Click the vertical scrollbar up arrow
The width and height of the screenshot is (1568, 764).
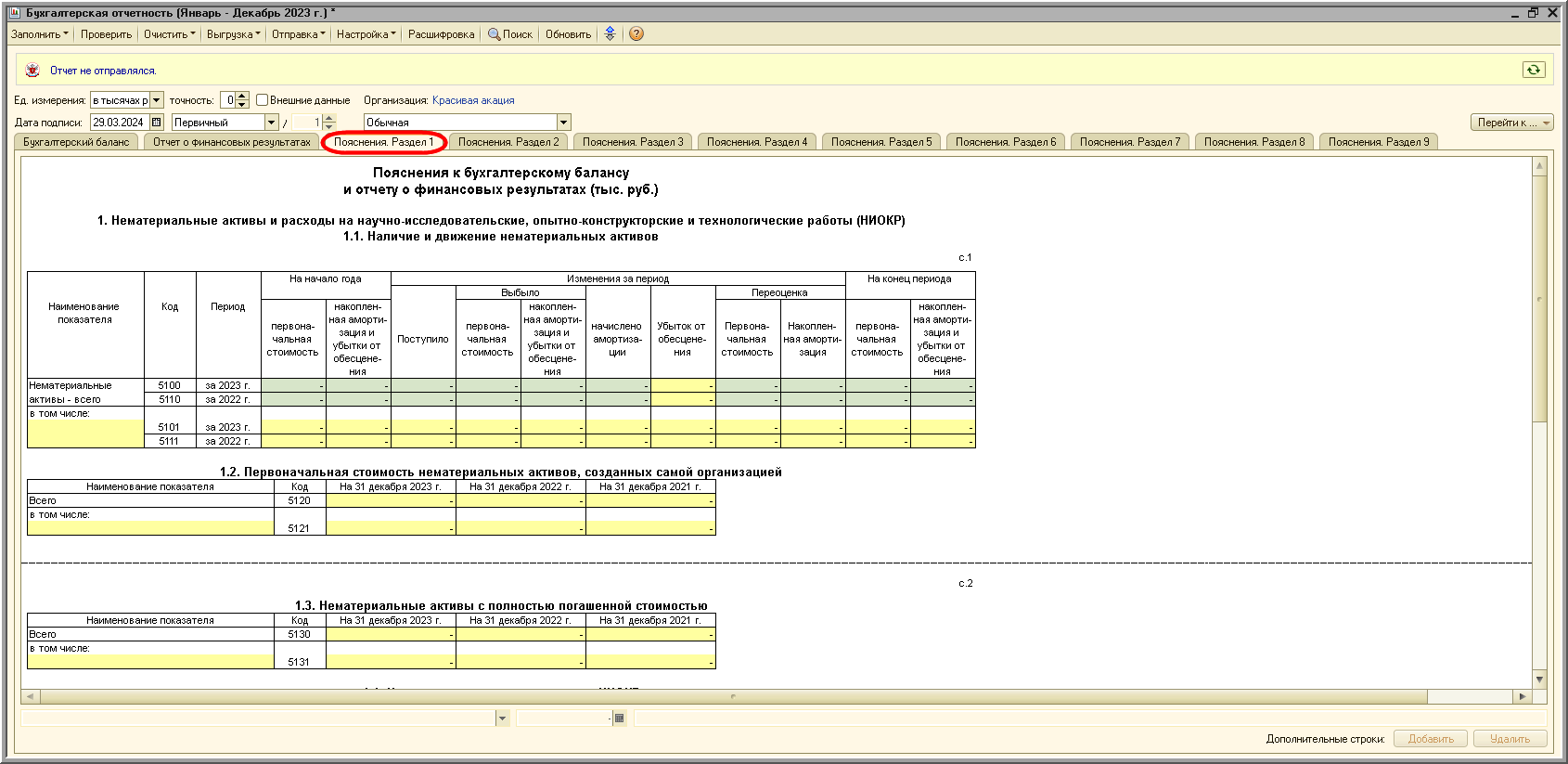point(1539,166)
